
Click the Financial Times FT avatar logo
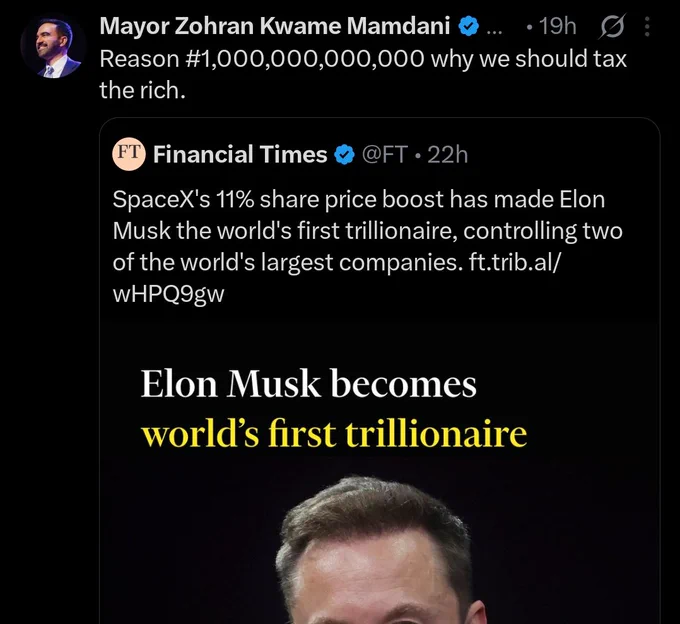pyautogui.click(x=129, y=154)
